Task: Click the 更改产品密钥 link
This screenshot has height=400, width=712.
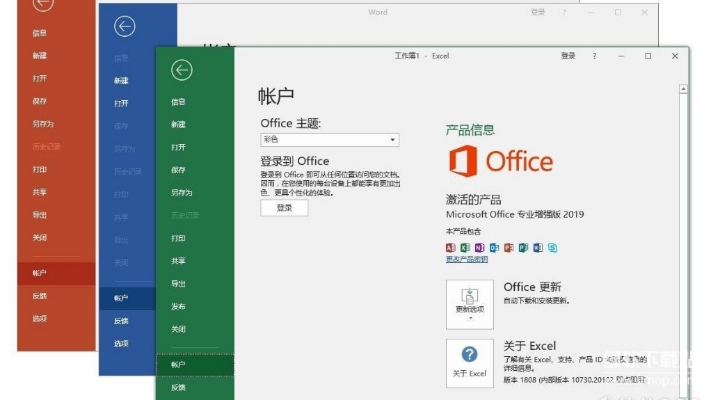Action: [x=467, y=259]
